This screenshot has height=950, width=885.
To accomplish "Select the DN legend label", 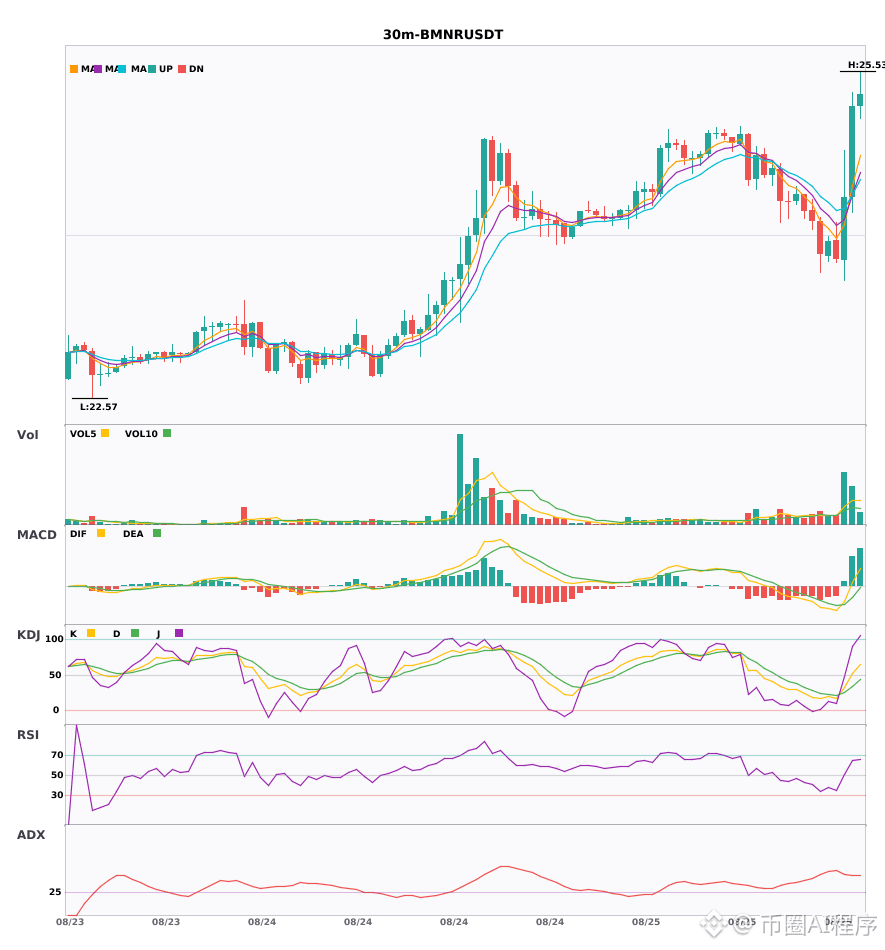I will pos(196,69).
